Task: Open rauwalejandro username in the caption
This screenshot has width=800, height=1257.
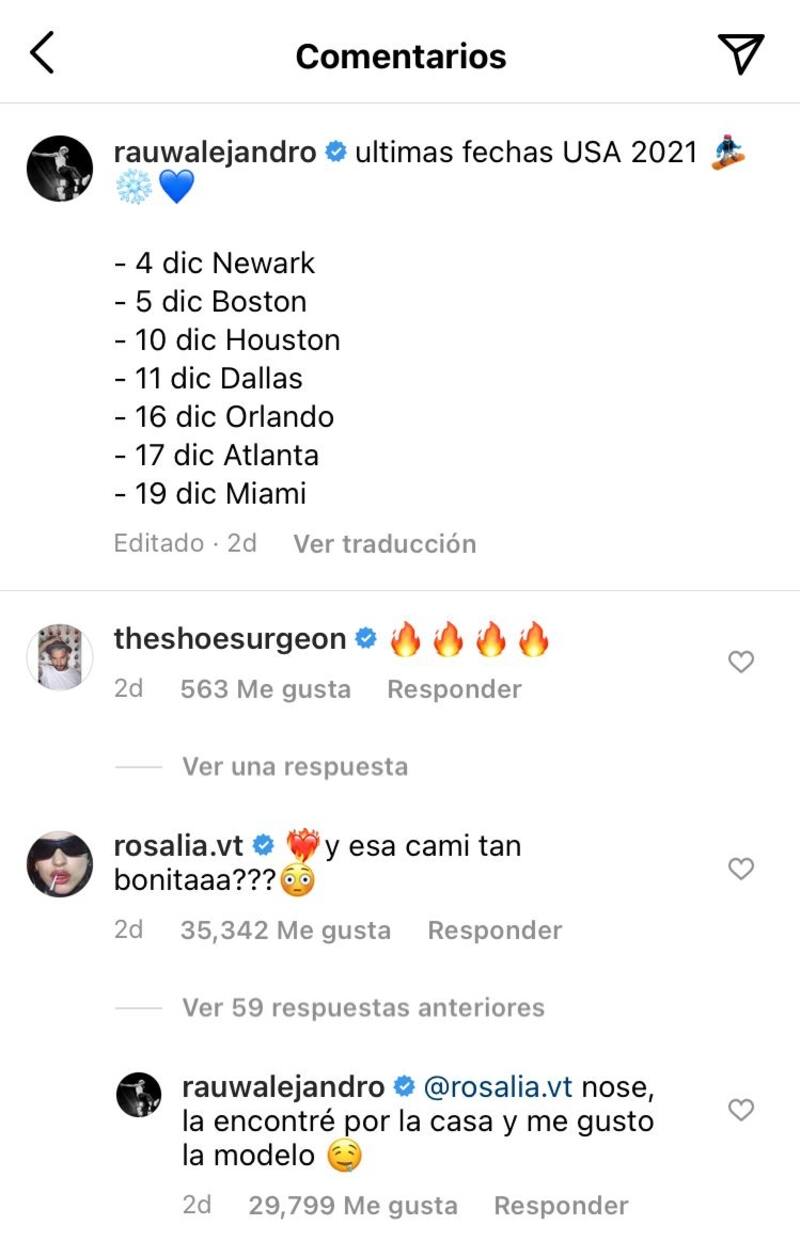Action: (x=215, y=152)
